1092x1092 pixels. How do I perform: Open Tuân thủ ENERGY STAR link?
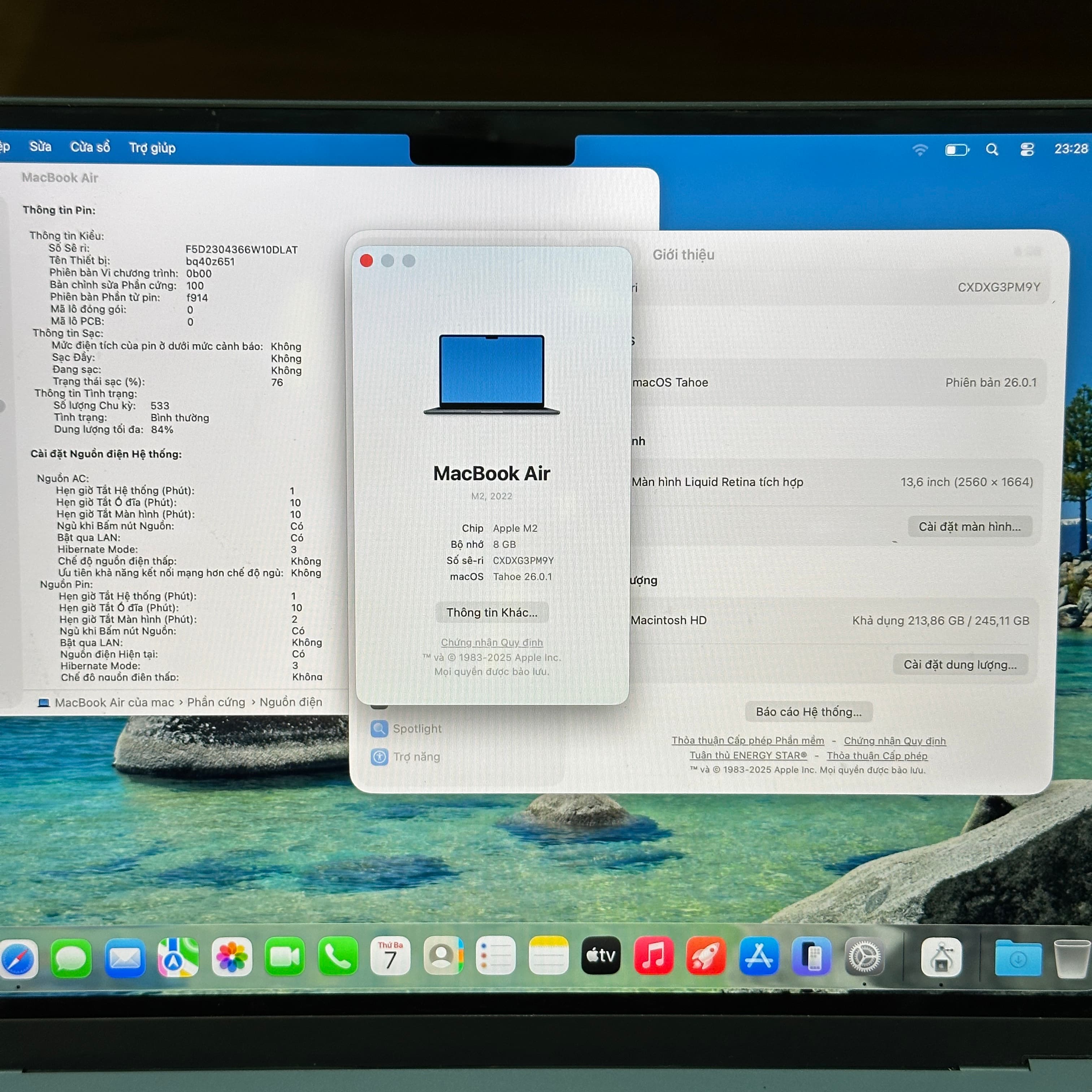click(x=748, y=755)
